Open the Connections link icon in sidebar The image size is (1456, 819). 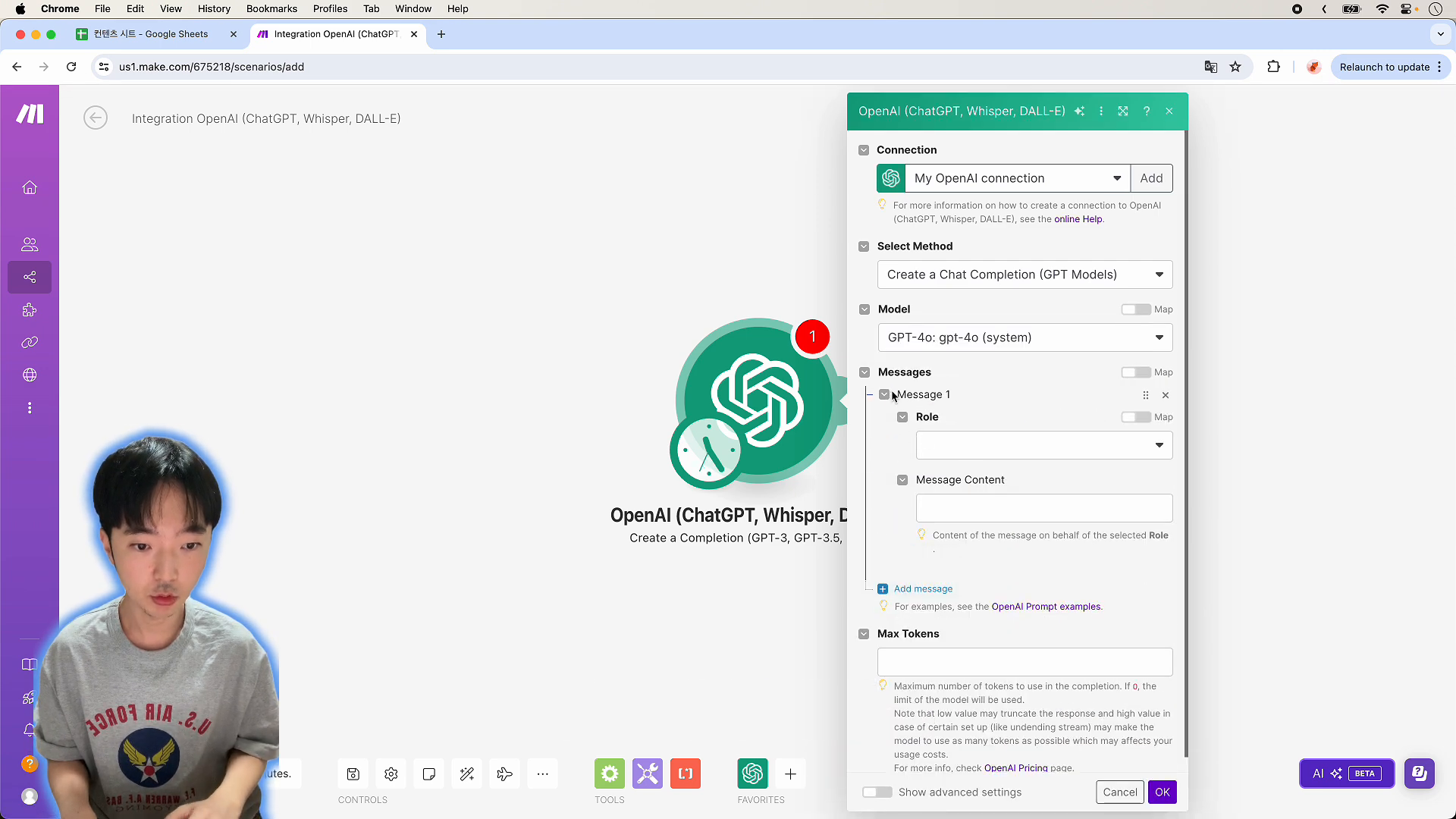[30, 342]
